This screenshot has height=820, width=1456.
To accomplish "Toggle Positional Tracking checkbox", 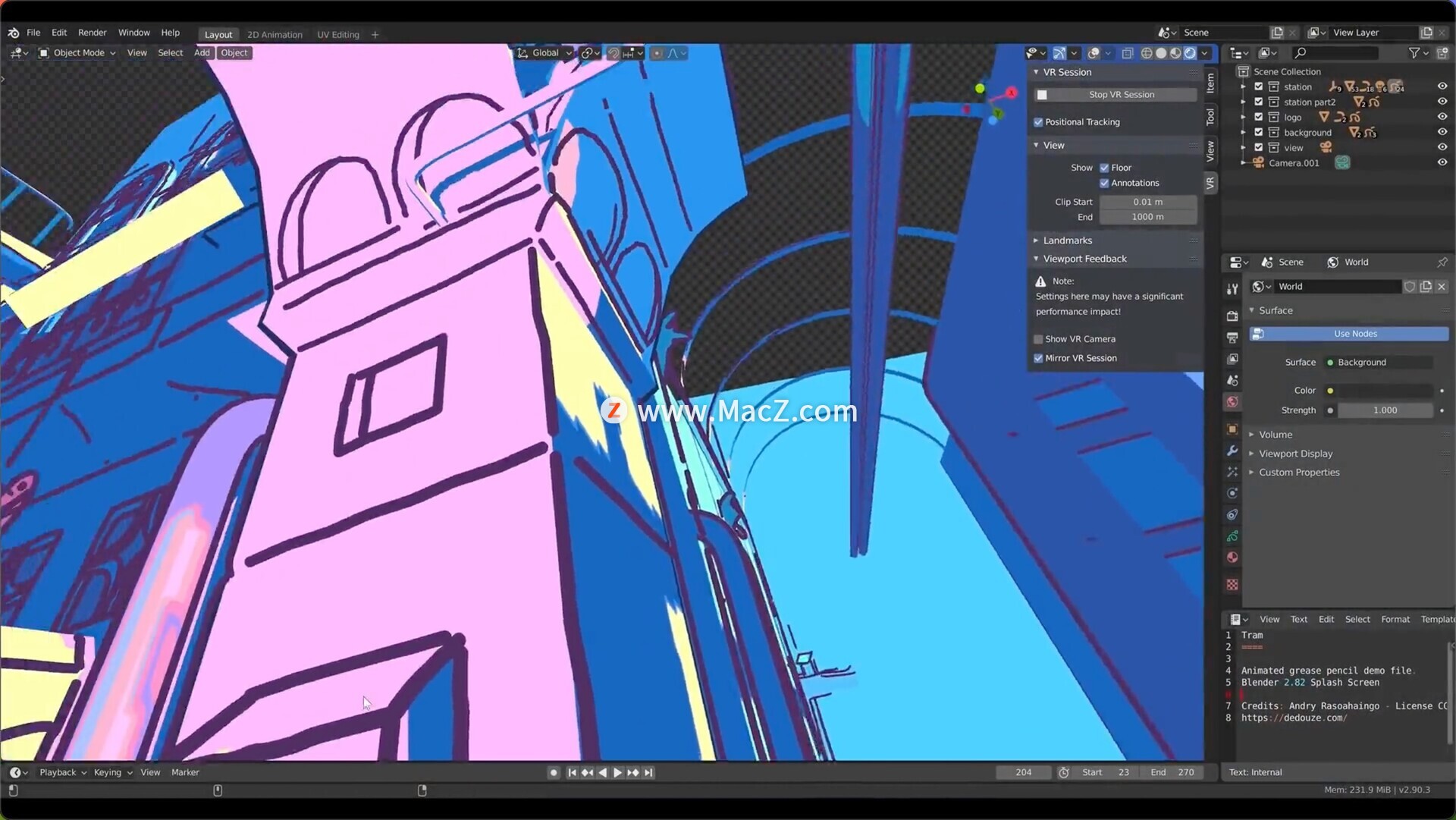I will pyautogui.click(x=1038, y=122).
